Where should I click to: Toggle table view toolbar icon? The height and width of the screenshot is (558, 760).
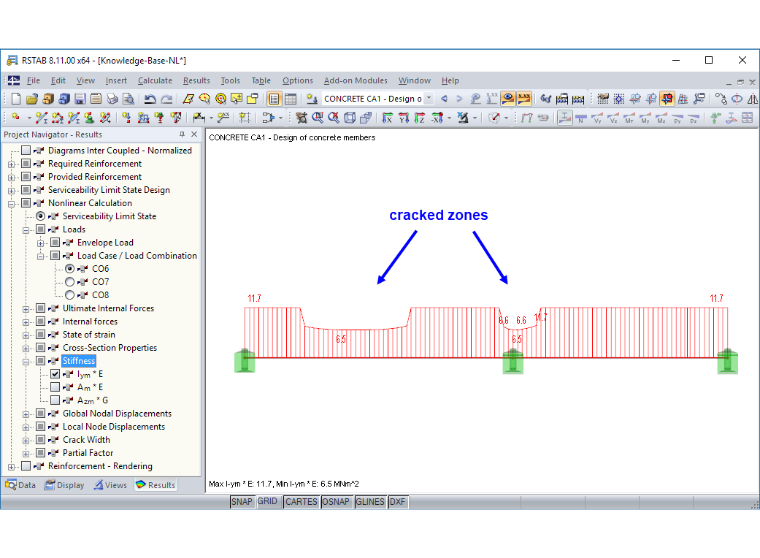[290, 99]
